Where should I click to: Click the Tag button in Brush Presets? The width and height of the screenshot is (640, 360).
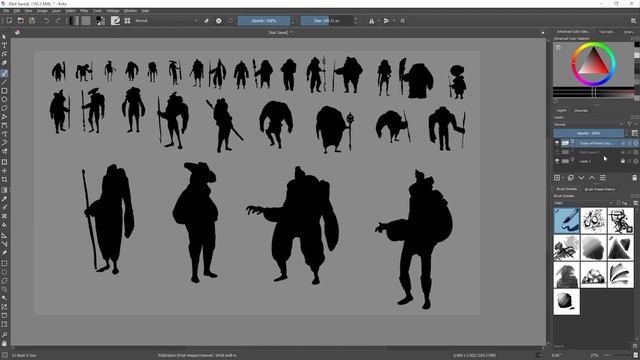click(622, 203)
